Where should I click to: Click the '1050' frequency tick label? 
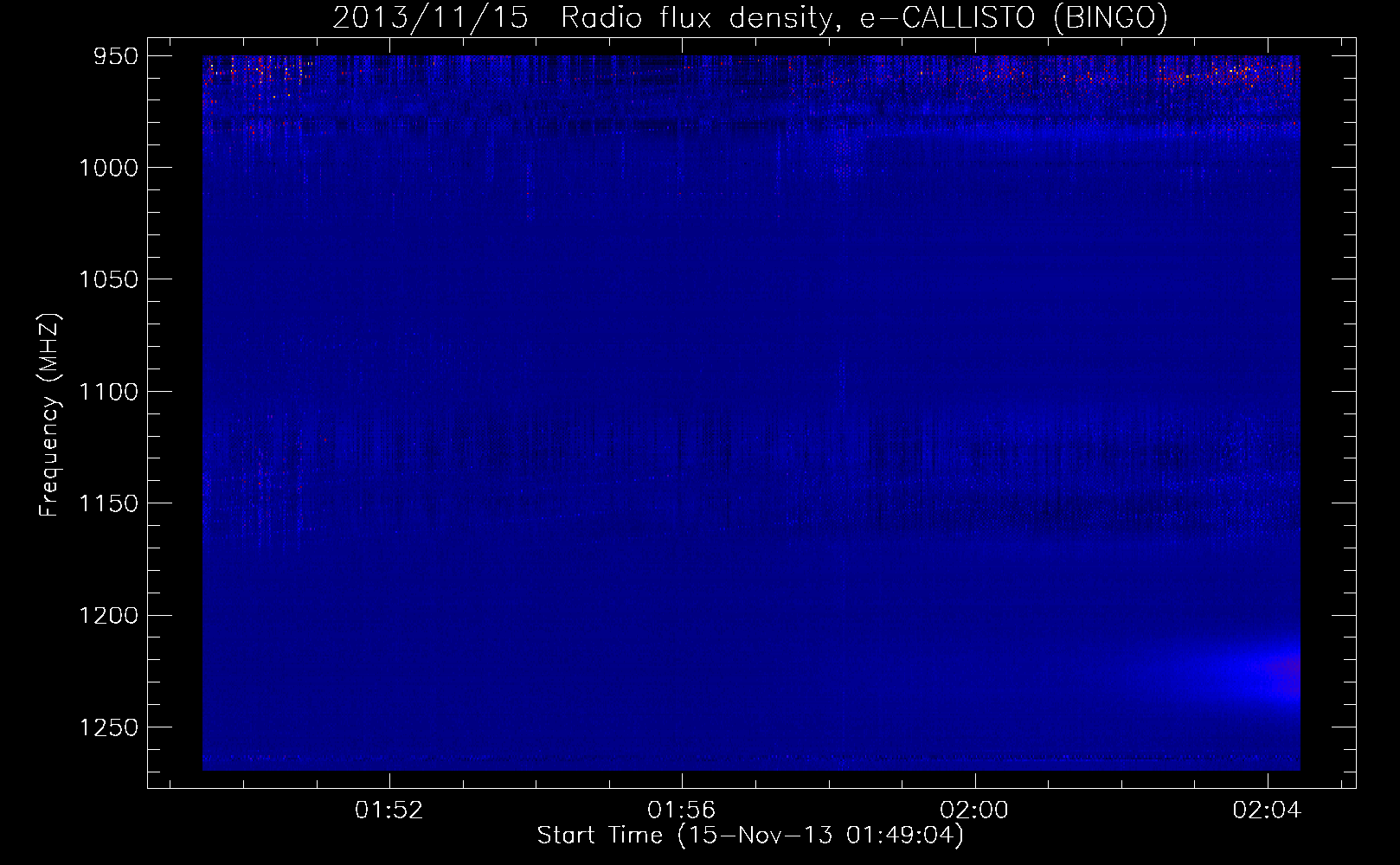coord(108,279)
